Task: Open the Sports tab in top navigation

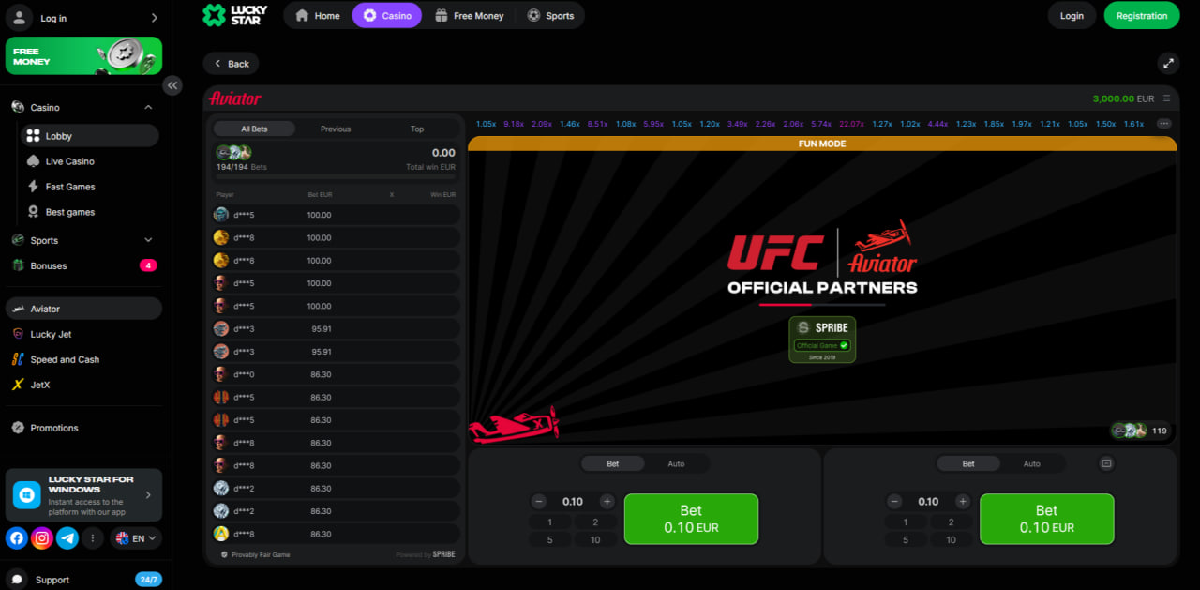Action: (551, 16)
